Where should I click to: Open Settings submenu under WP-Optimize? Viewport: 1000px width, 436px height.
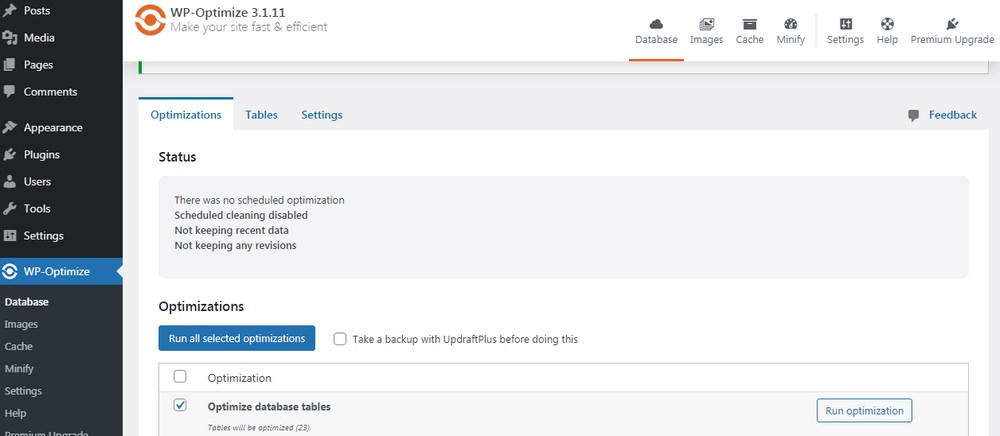click(x=23, y=391)
